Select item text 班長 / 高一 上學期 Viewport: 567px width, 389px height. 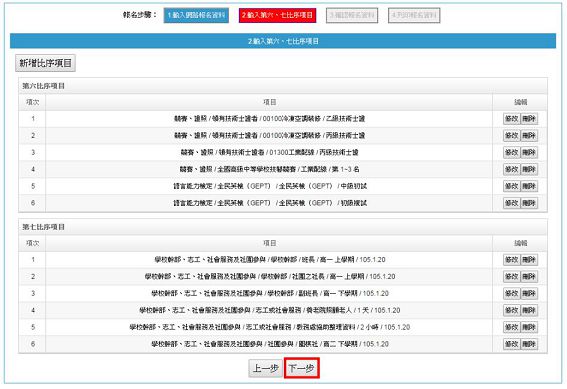point(270,260)
